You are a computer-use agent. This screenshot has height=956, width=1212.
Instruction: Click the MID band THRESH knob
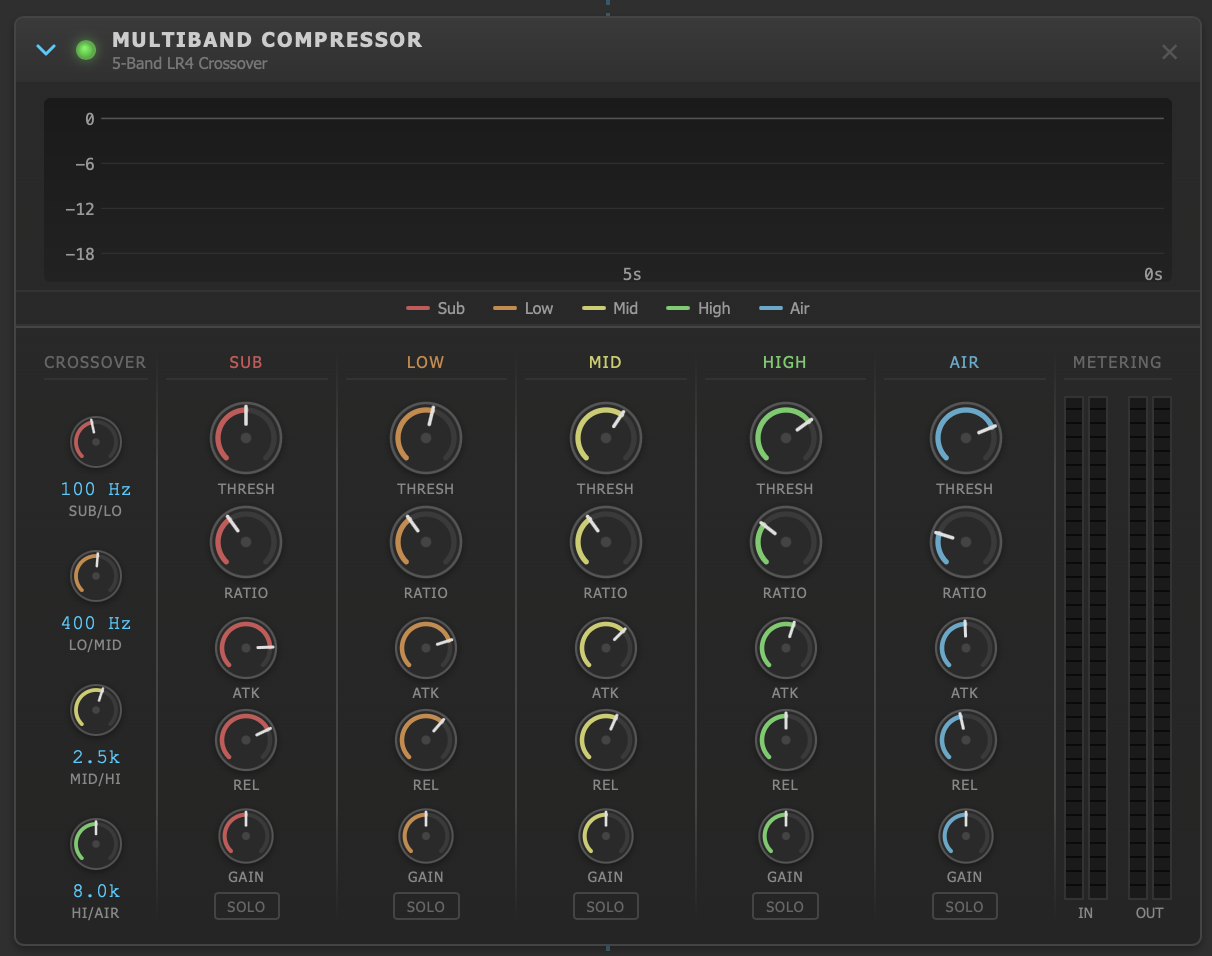coord(606,438)
